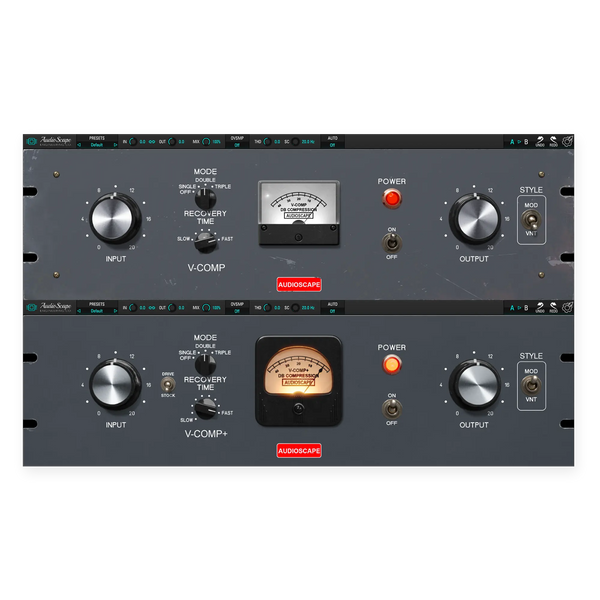Select the next preset arrow on V-COMP
600x600 pixels.
click(x=115, y=145)
